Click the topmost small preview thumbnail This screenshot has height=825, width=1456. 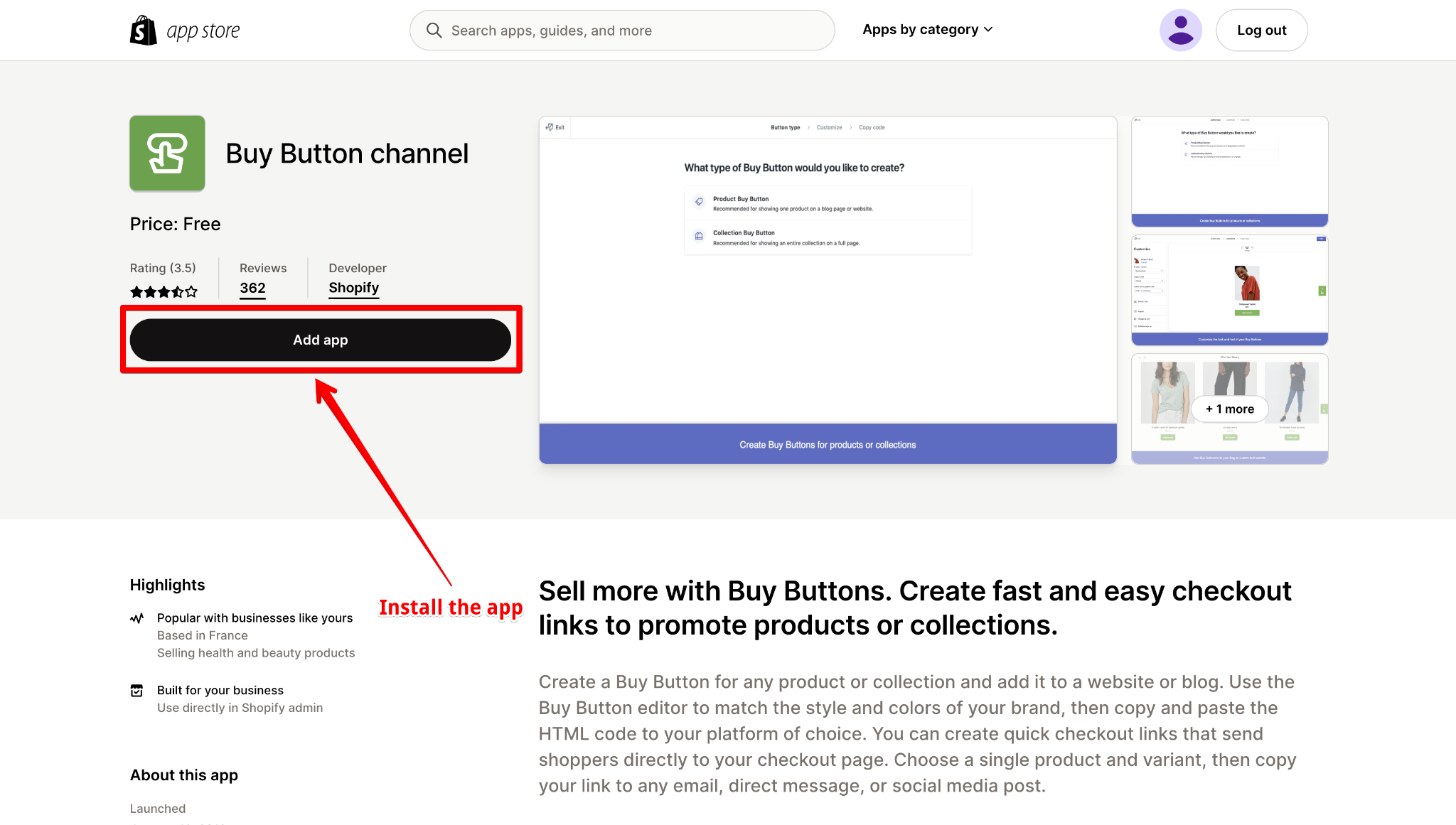click(x=1229, y=171)
